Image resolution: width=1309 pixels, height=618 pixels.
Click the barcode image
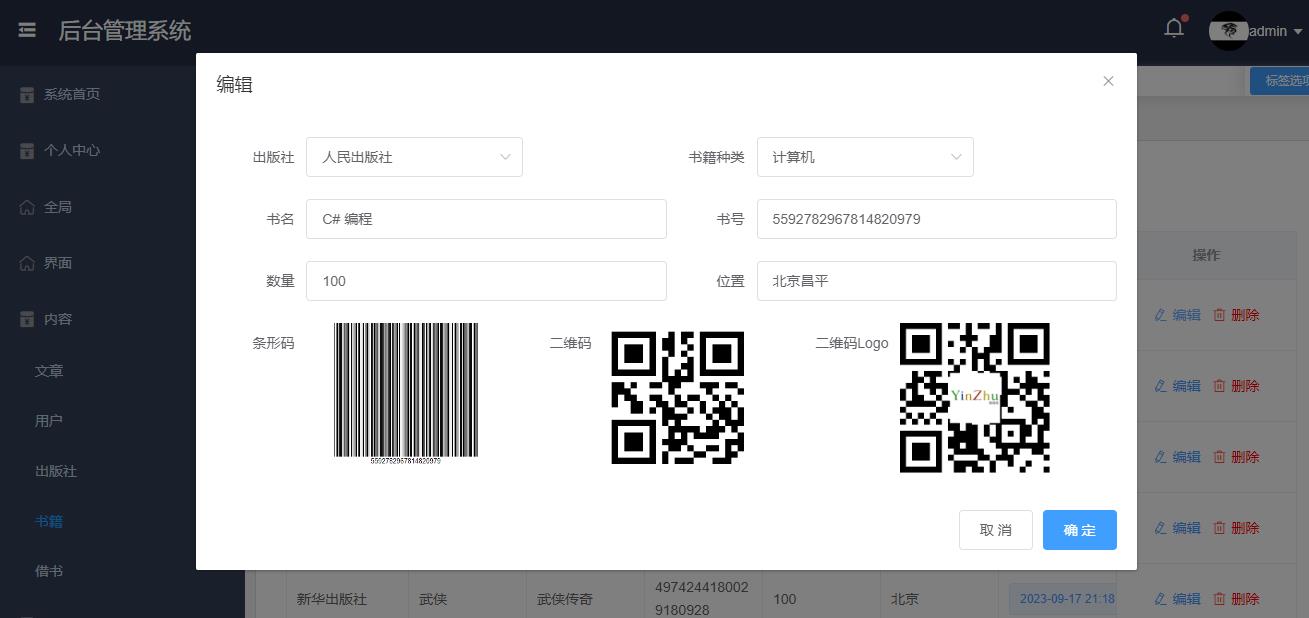coord(406,392)
